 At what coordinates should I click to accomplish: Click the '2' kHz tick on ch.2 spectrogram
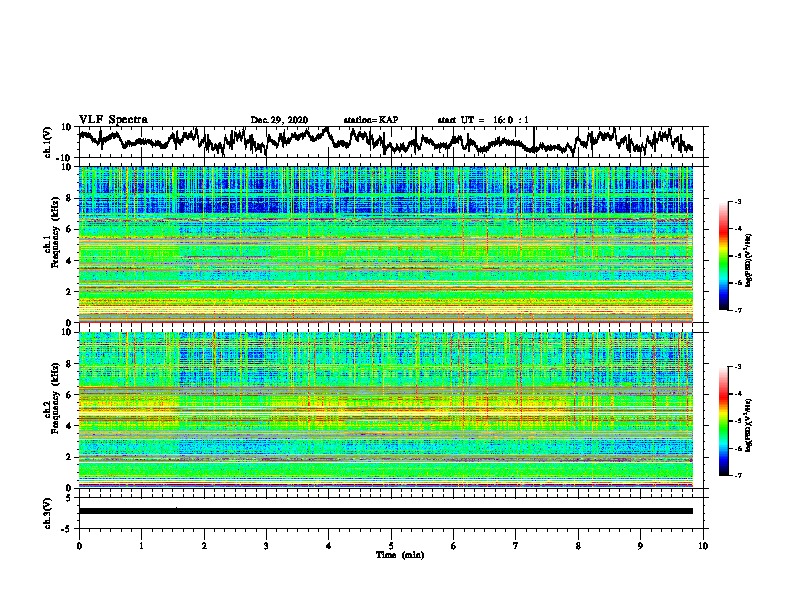click(x=70, y=457)
